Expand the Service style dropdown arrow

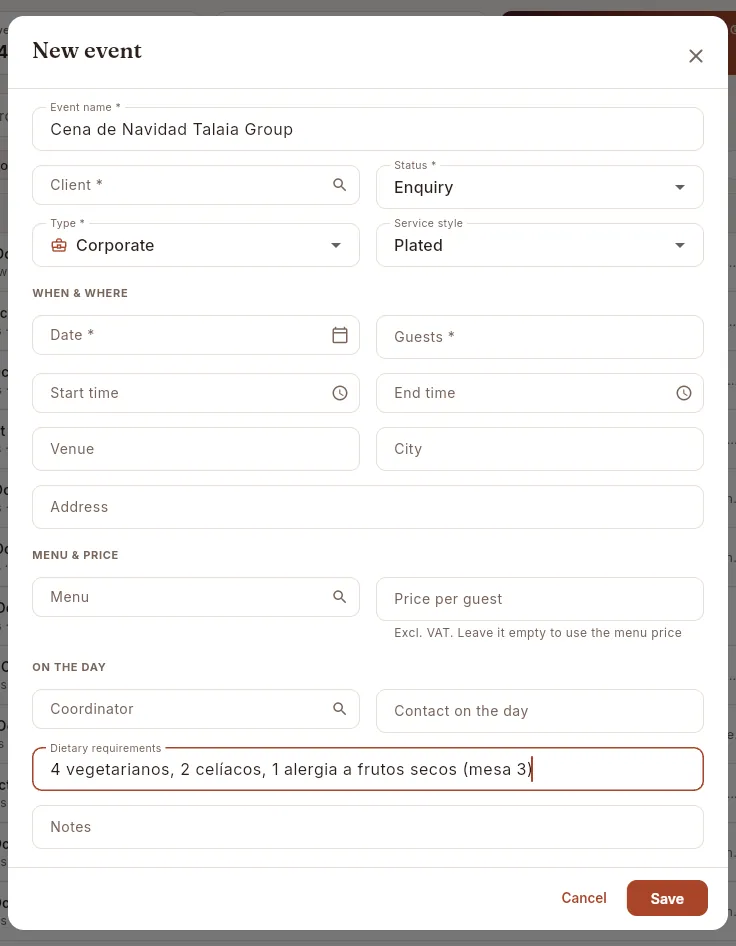680,245
